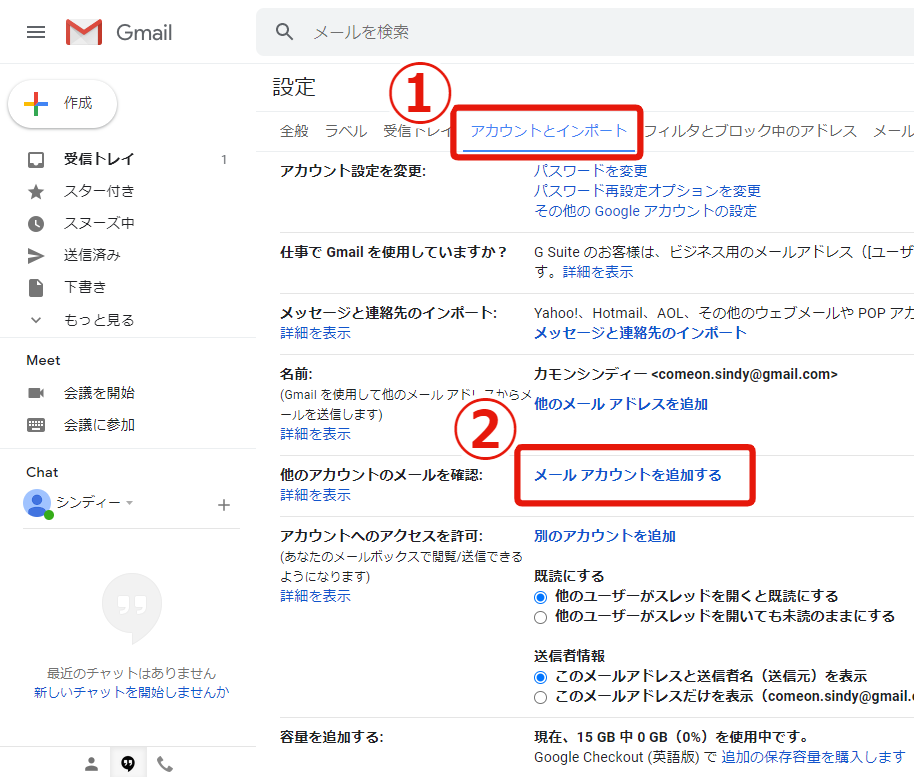This screenshot has height=777, width=914.
Task: Click the 作成 compose button
Action: 63,103
